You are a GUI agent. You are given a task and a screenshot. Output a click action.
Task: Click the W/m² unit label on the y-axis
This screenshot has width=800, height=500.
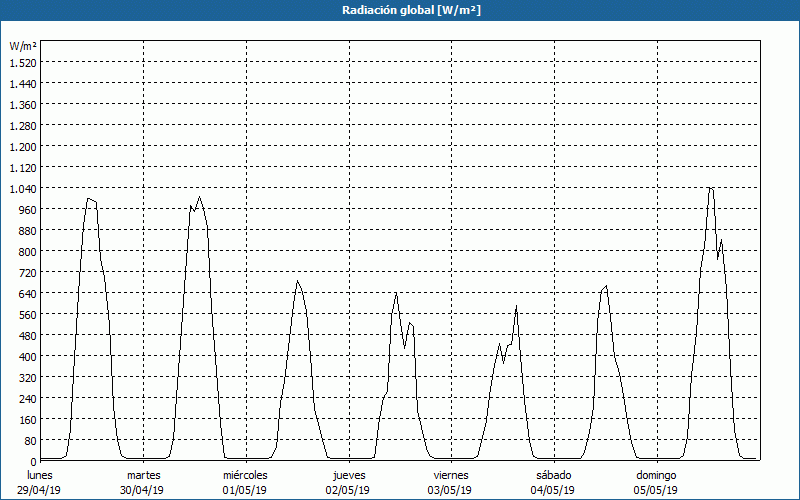click(x=23, y=46)
